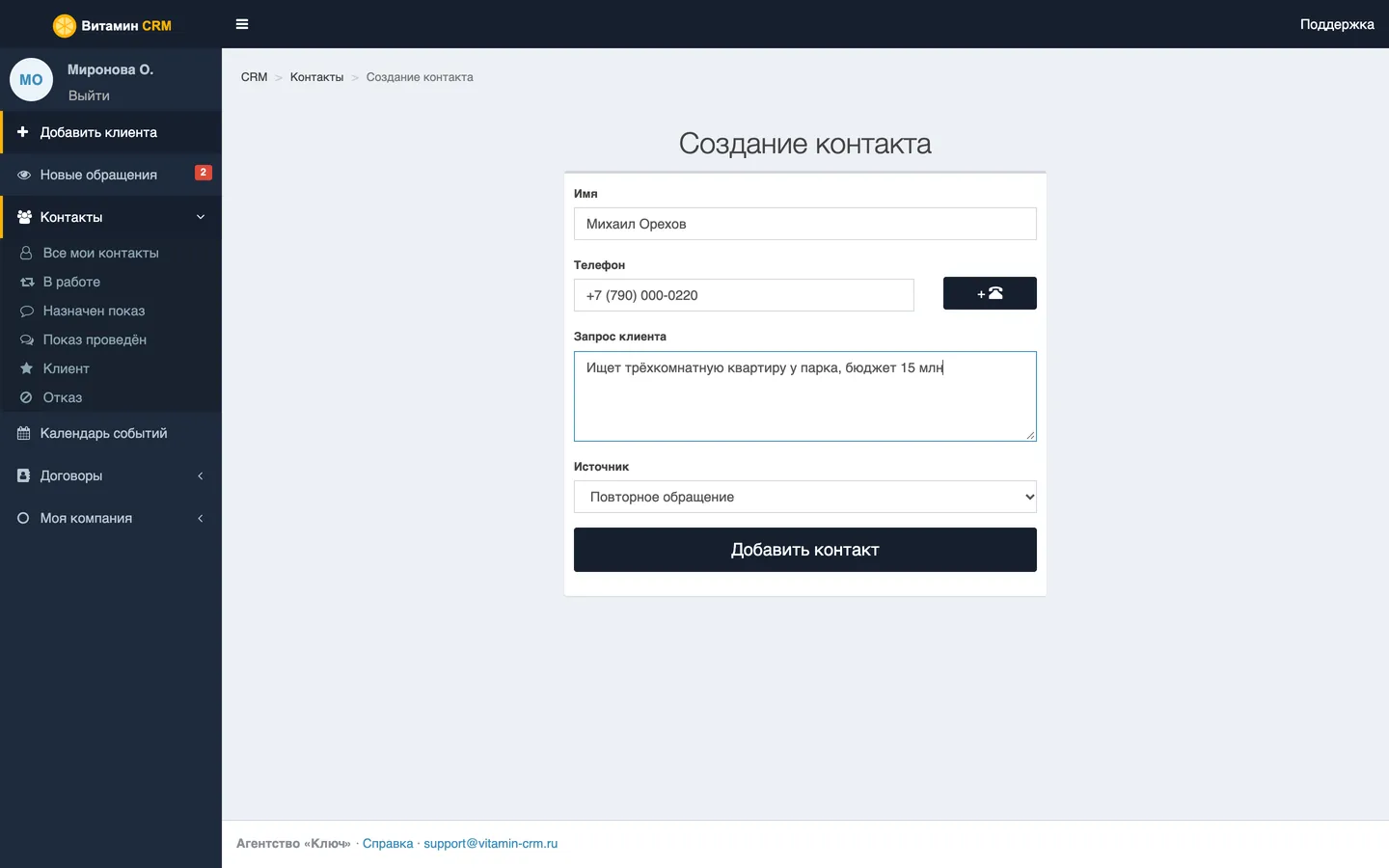Click the Телефон field label
The image size is (1389, 868).
599,265
